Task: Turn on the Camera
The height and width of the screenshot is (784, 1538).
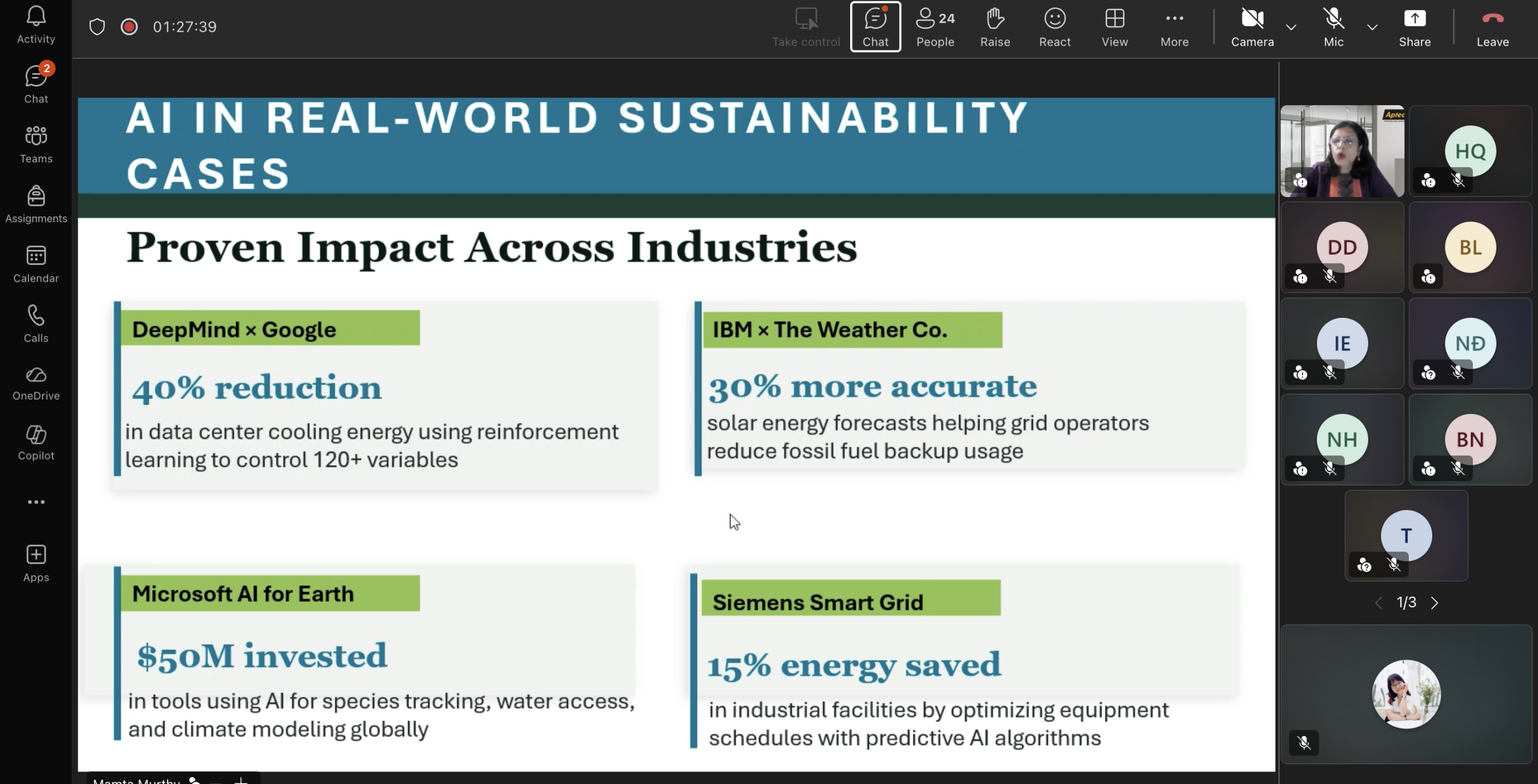Action: (1252, 26)
